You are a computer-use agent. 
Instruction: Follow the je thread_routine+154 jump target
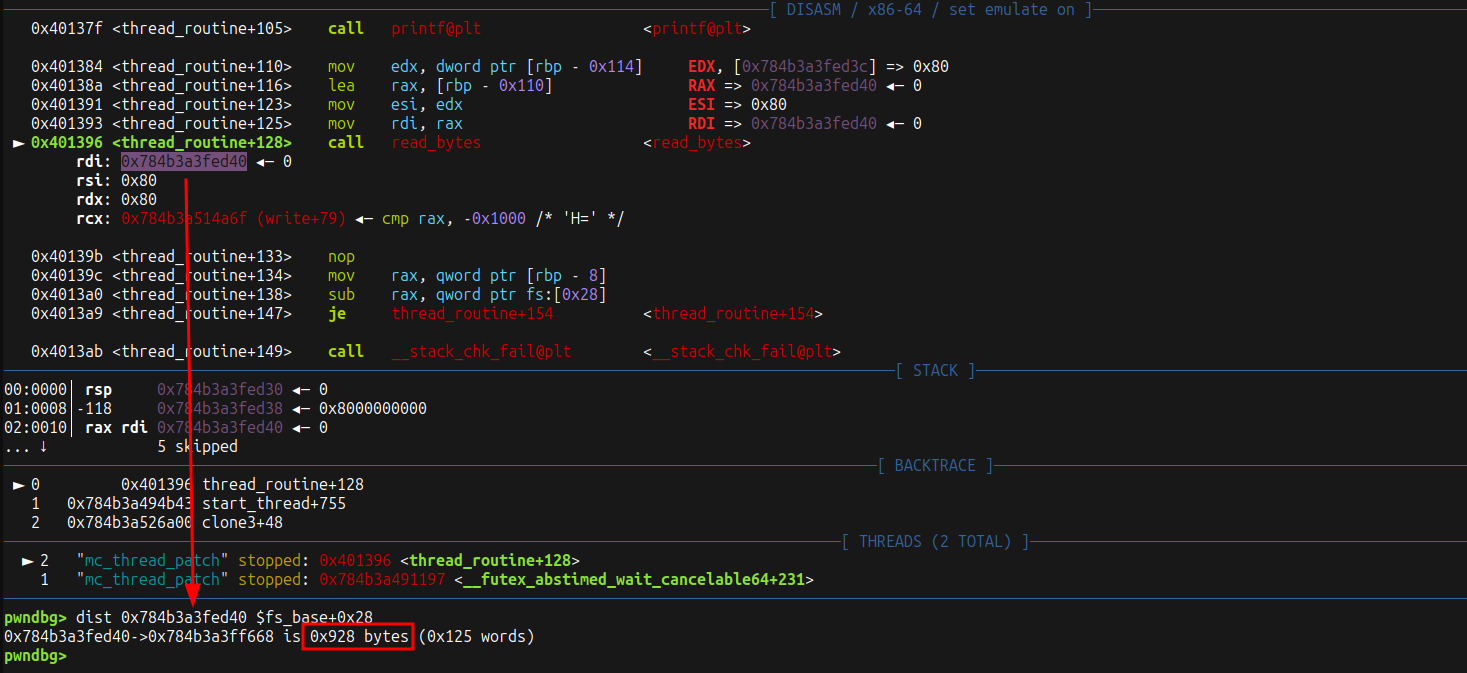point(472,314)
